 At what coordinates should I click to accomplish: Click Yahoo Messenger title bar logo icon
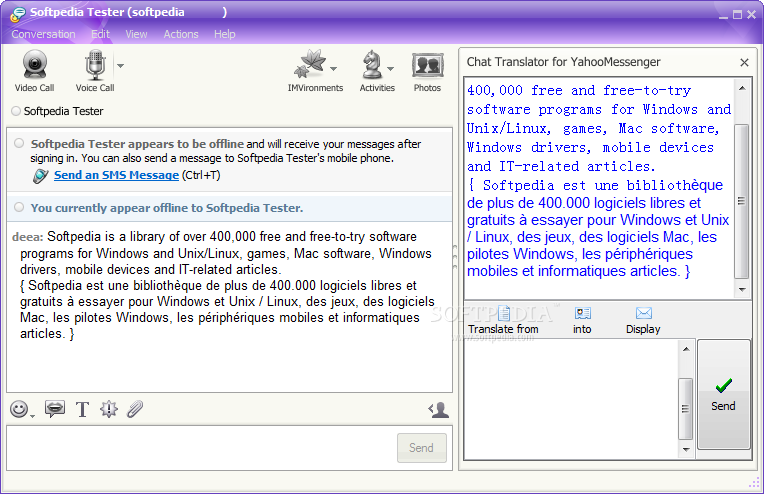[x=18, y=14]
